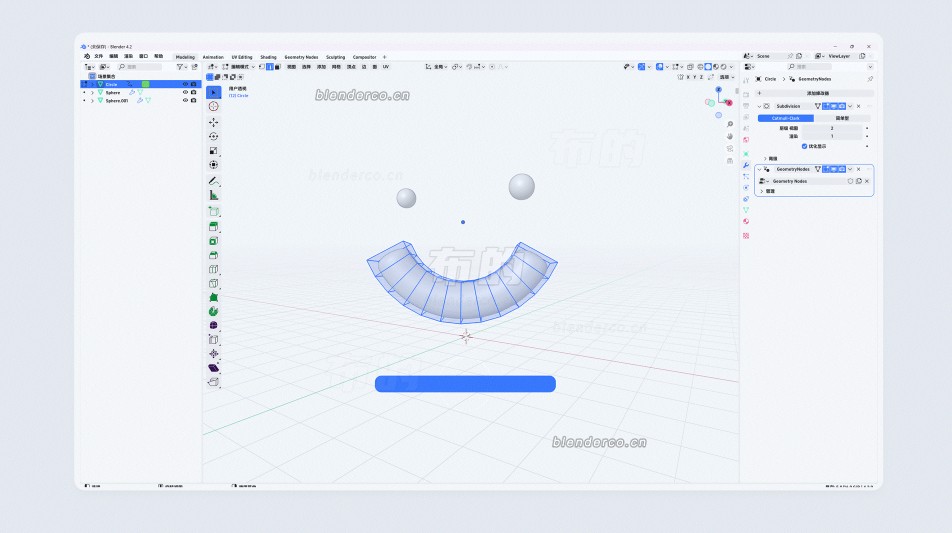Select the Measure tool
This screenshot has height=533, width=952.
(x=214, y=195)
